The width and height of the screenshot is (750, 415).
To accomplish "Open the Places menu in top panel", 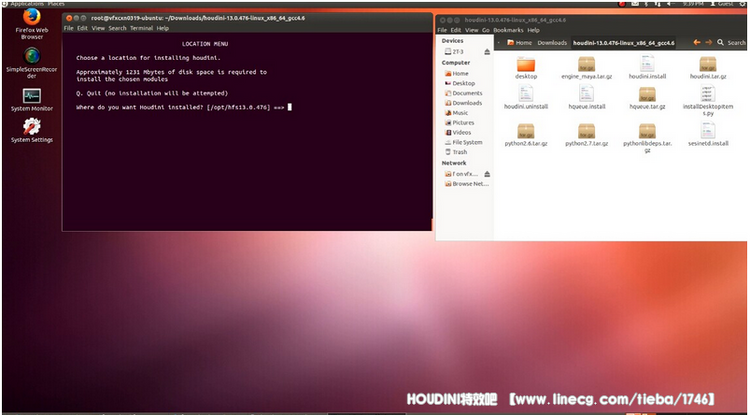I will 56,4.
